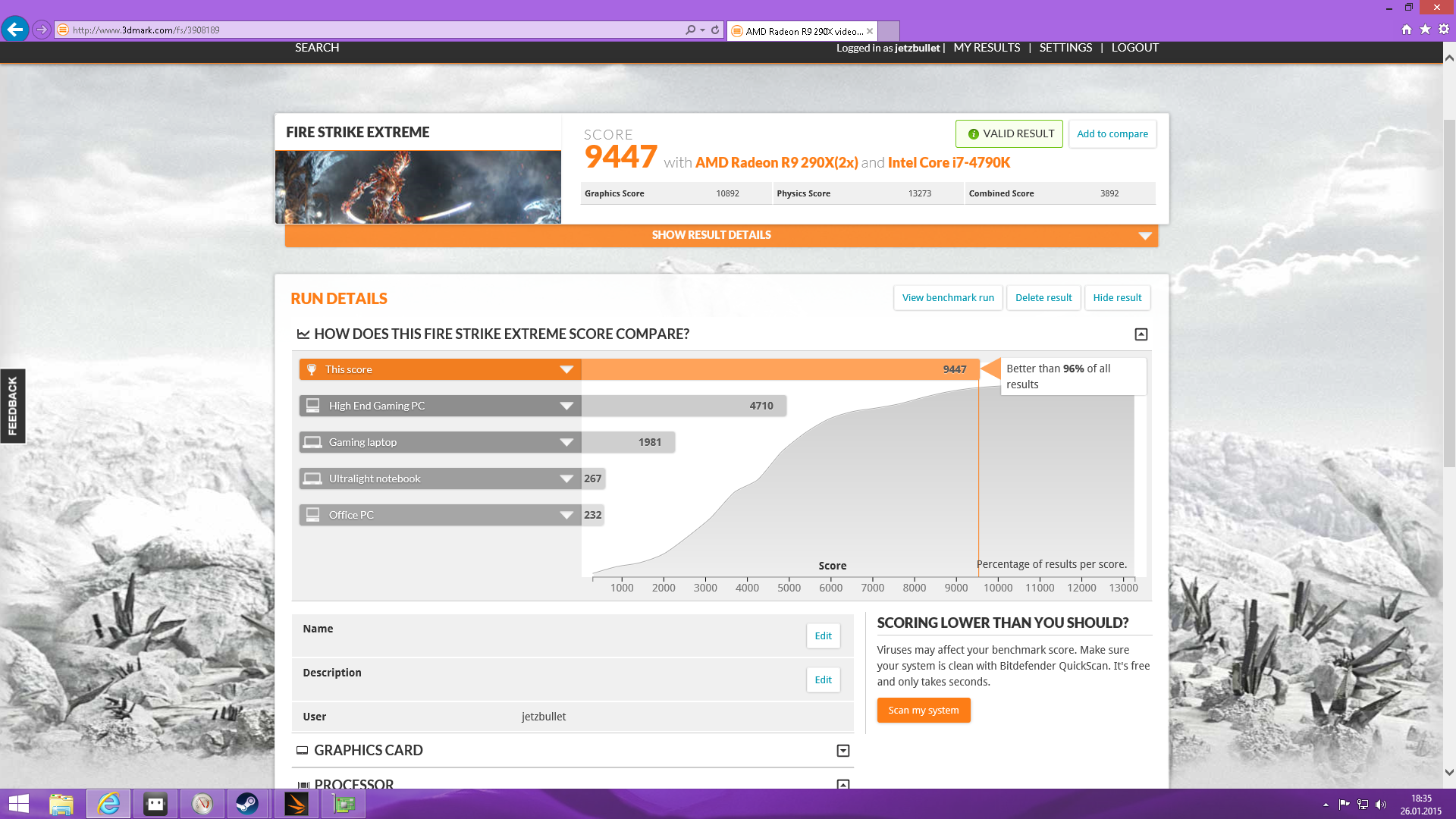The height and width of the screenshot is (819, 1456).
Task: Click the 1981 Gaming laptop score bar
Action: point(628,442)
